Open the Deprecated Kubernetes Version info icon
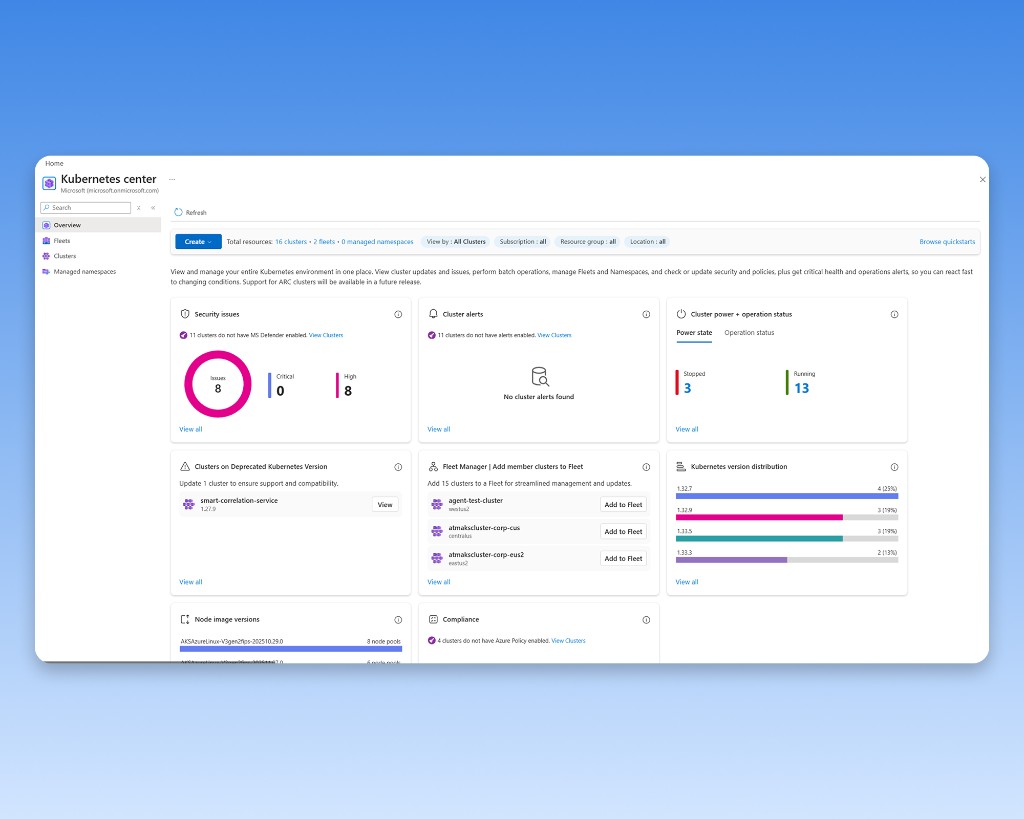Viewport: 1024px width, 819px height. 398,467
